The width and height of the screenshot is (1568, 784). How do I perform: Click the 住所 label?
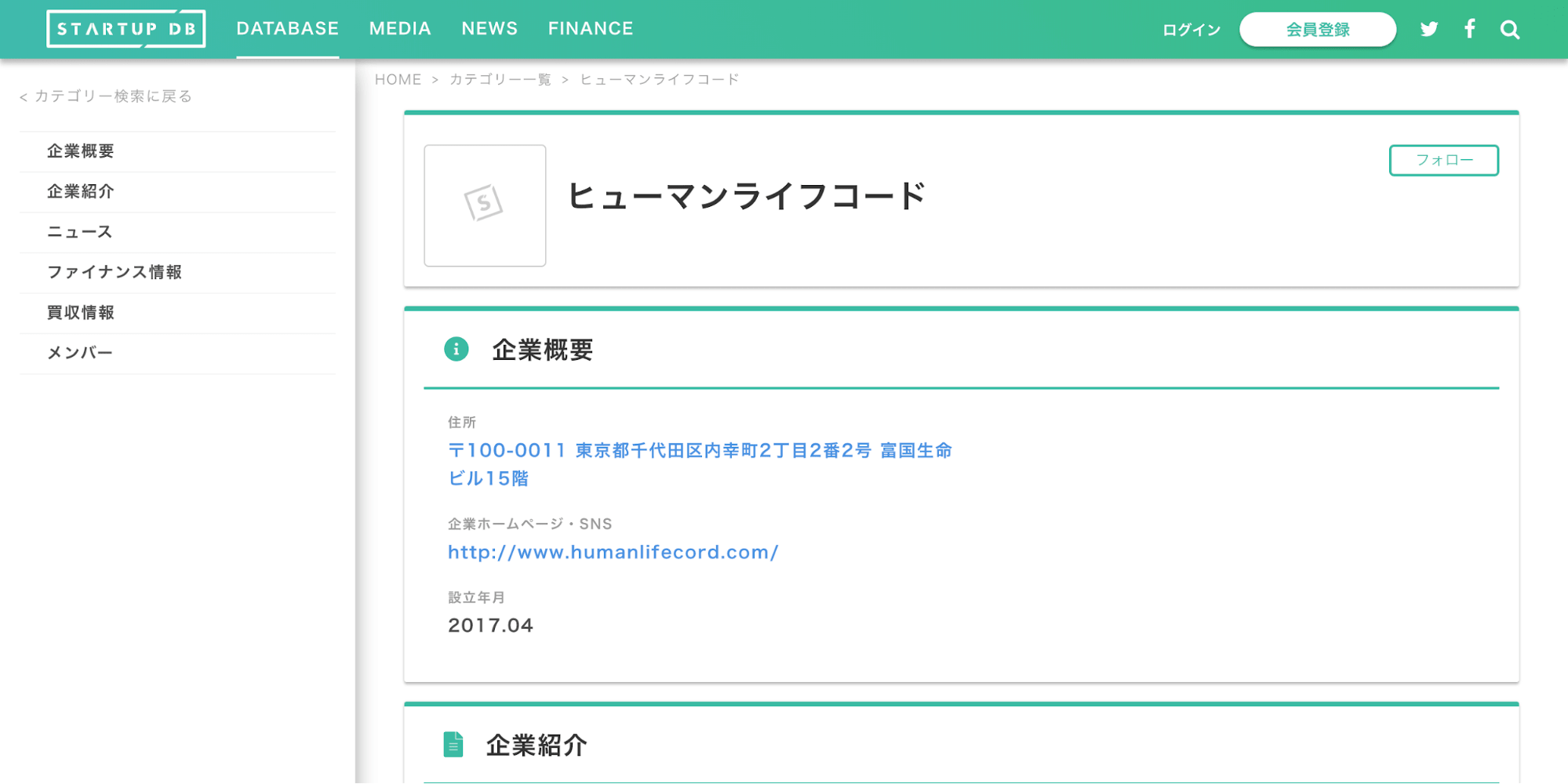462,423
